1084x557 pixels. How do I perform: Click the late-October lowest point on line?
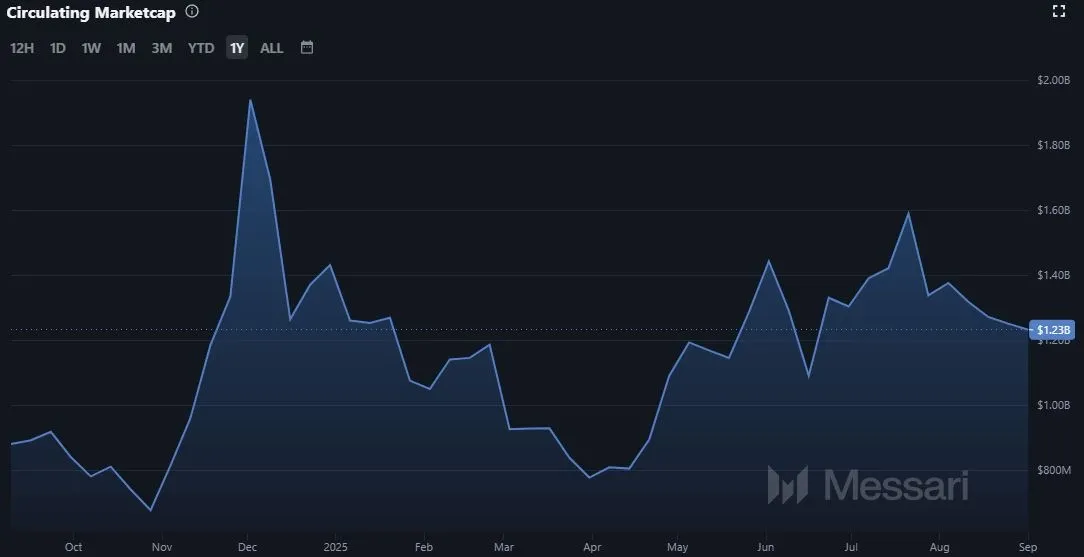151,511
